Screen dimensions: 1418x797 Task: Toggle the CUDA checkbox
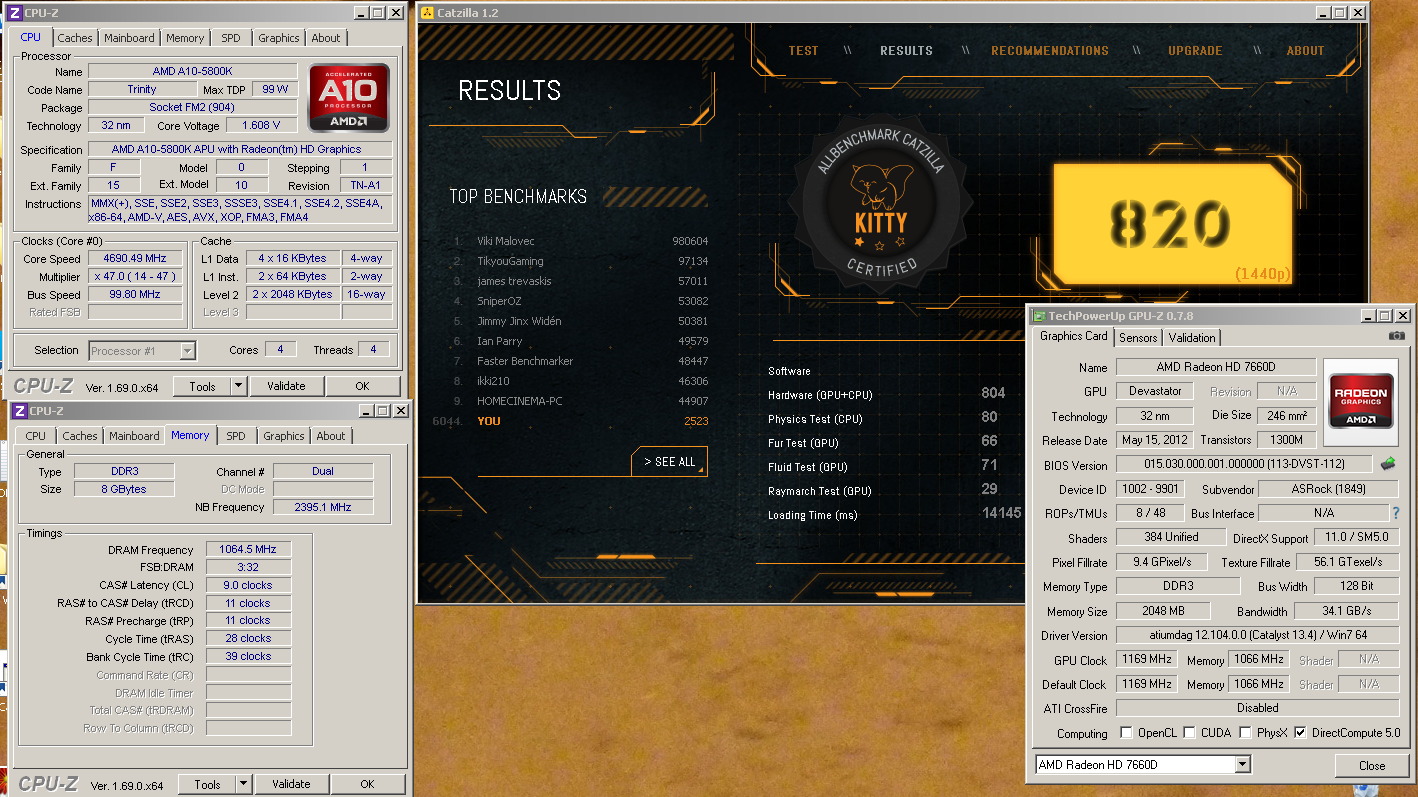(x=1190, y=733)
